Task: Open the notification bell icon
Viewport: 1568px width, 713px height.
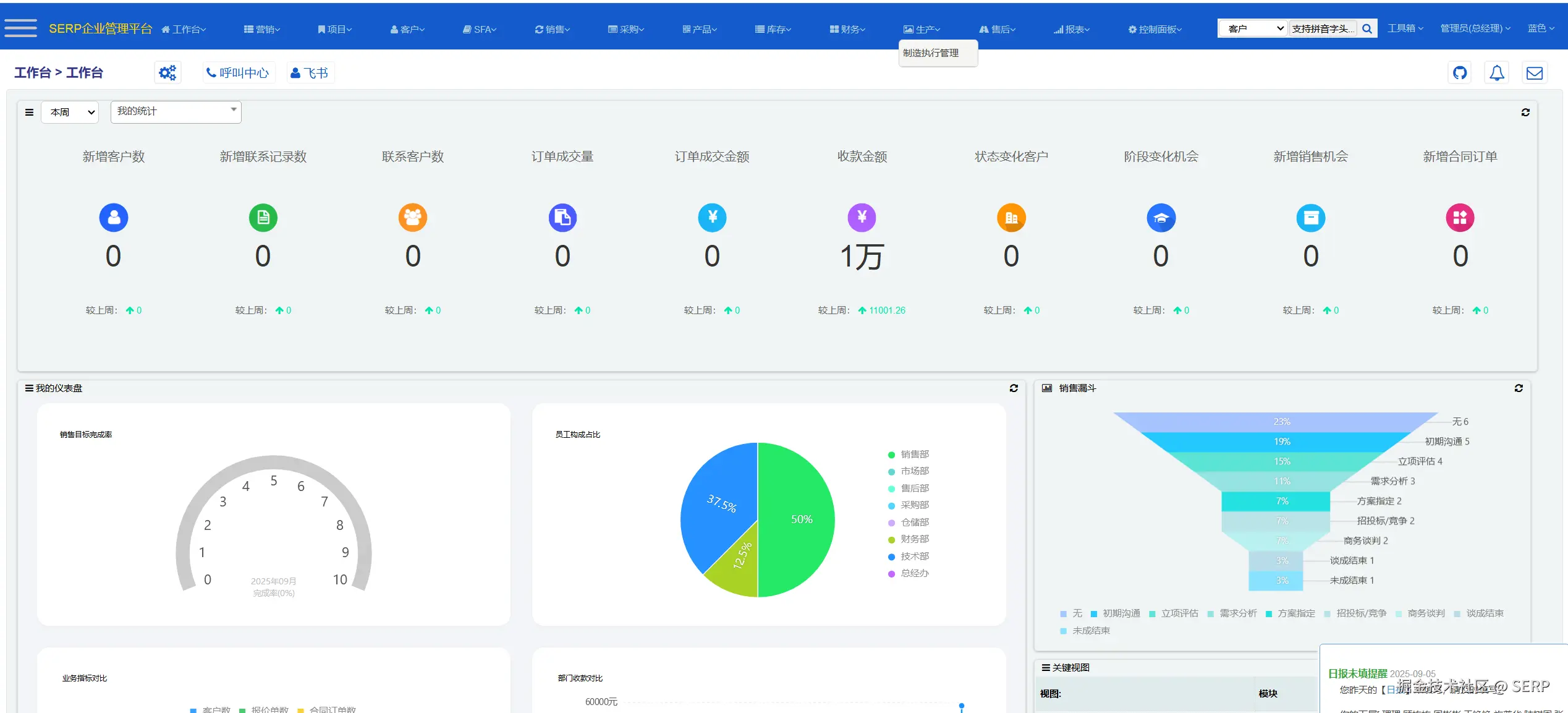Action: point(1496,73)
